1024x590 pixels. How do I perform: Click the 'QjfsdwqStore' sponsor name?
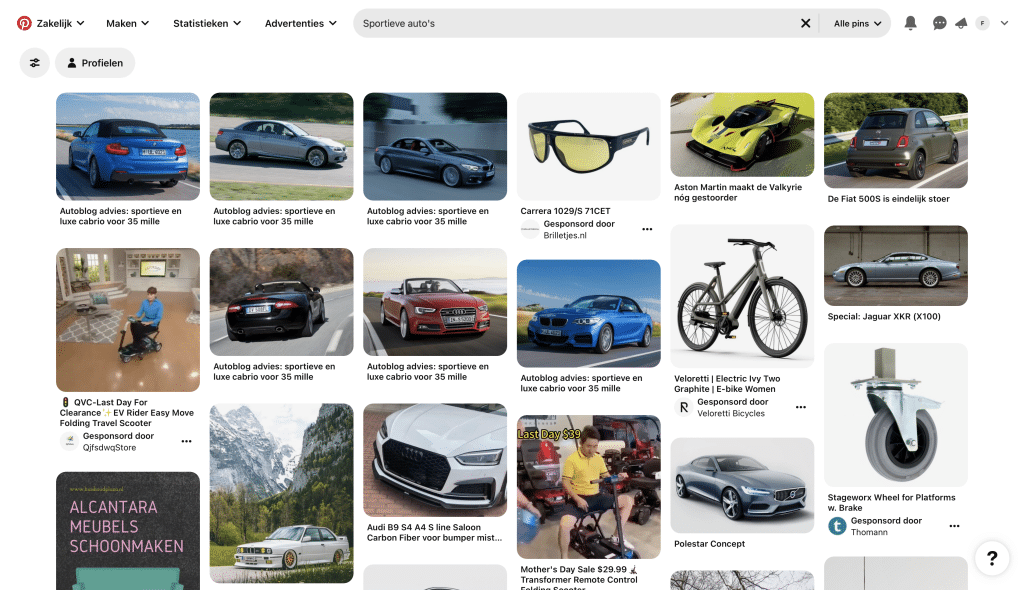[x=109, y=448]
